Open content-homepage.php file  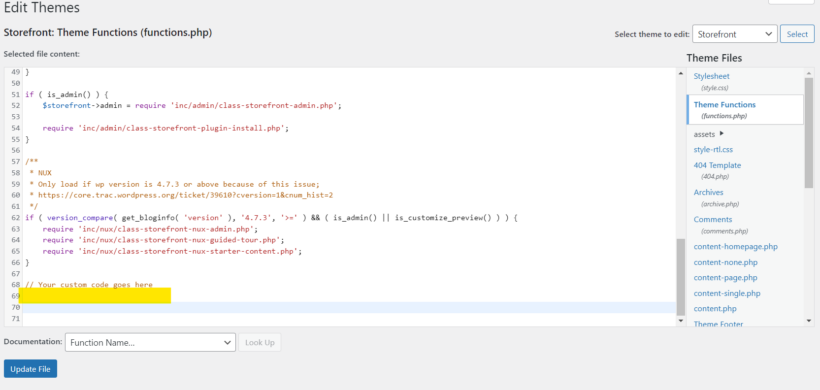(x=735, y=246)
